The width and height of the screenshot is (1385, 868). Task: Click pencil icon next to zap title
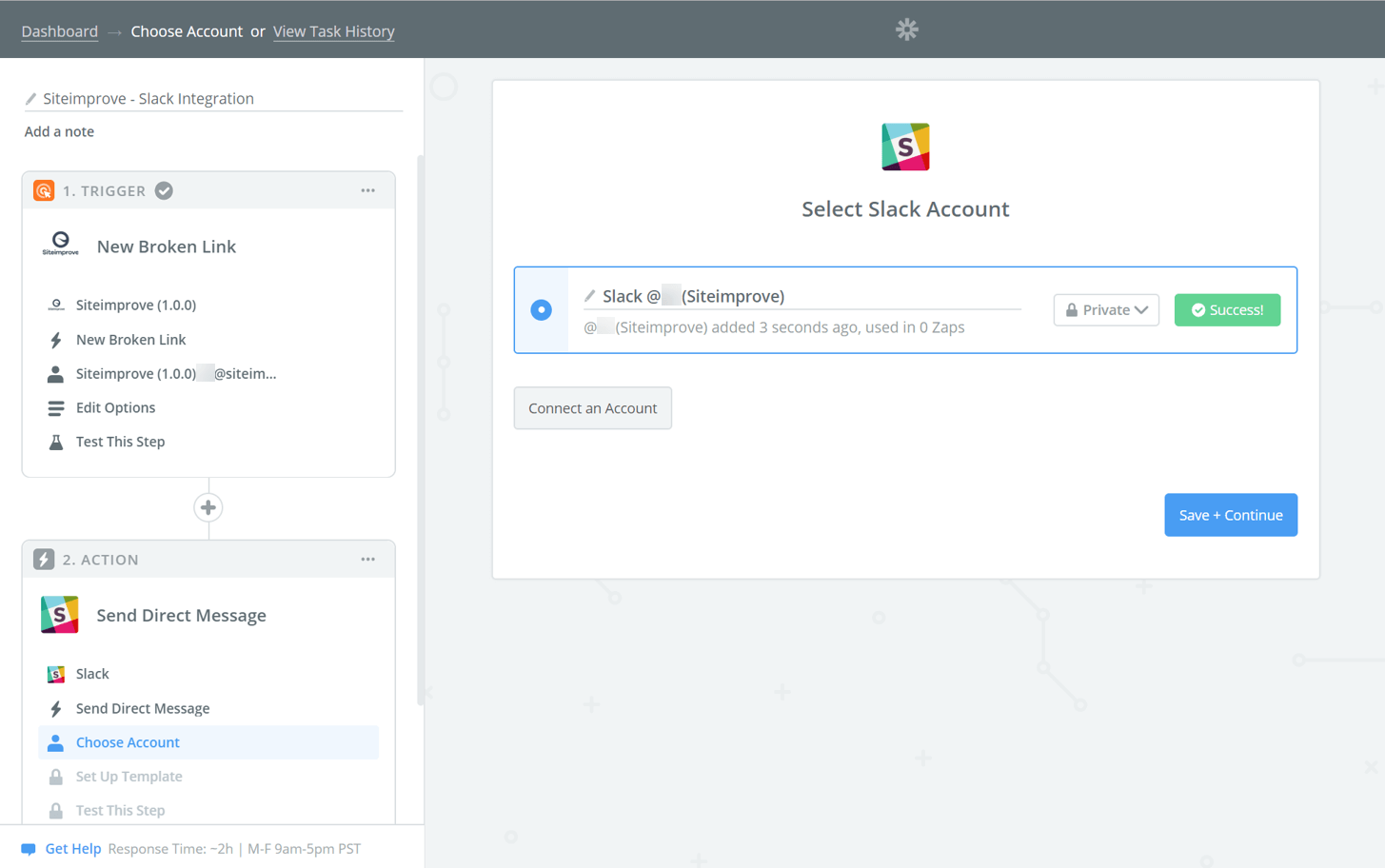click(30, 99)
